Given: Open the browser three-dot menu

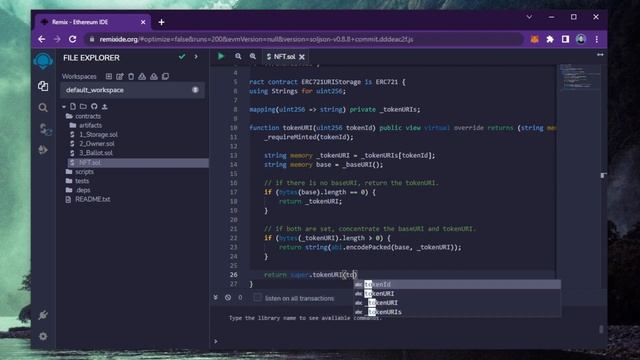Looking at the screenshot, I should pos(597,39).
